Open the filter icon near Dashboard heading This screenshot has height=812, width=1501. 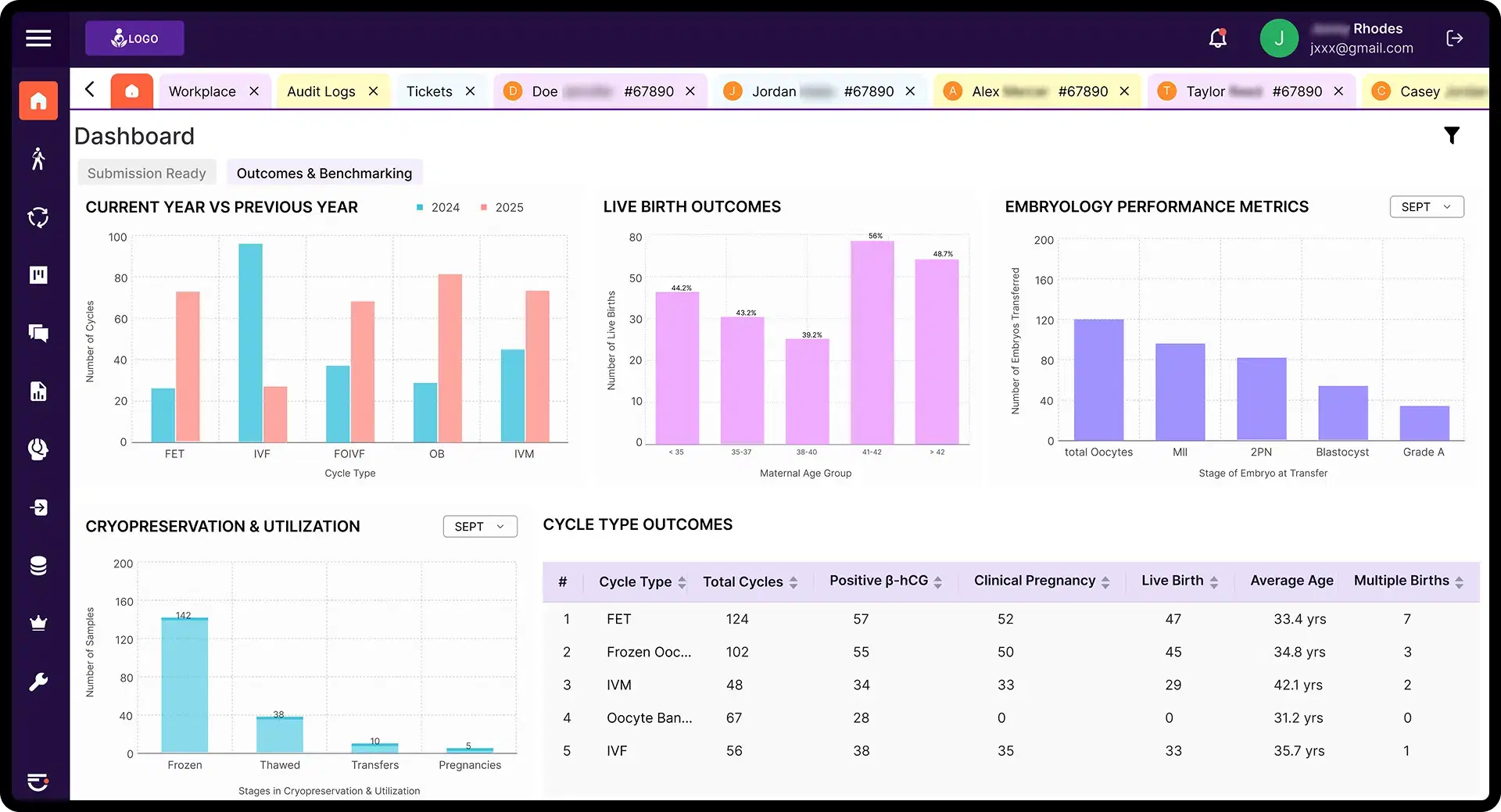[1452, 135]
